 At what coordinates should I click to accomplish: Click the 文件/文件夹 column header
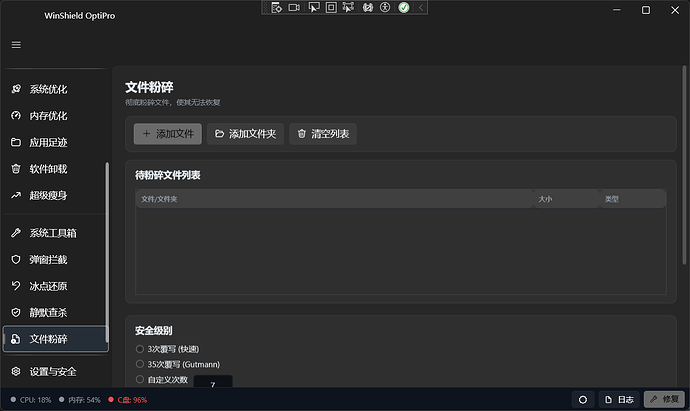[334, 199]
